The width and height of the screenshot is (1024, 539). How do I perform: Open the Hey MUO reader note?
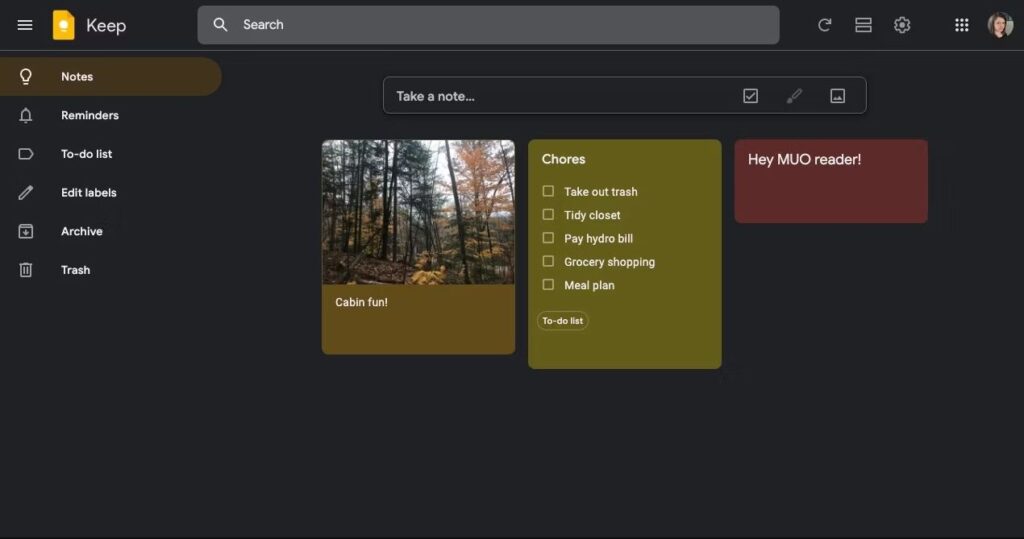[831, 181]
